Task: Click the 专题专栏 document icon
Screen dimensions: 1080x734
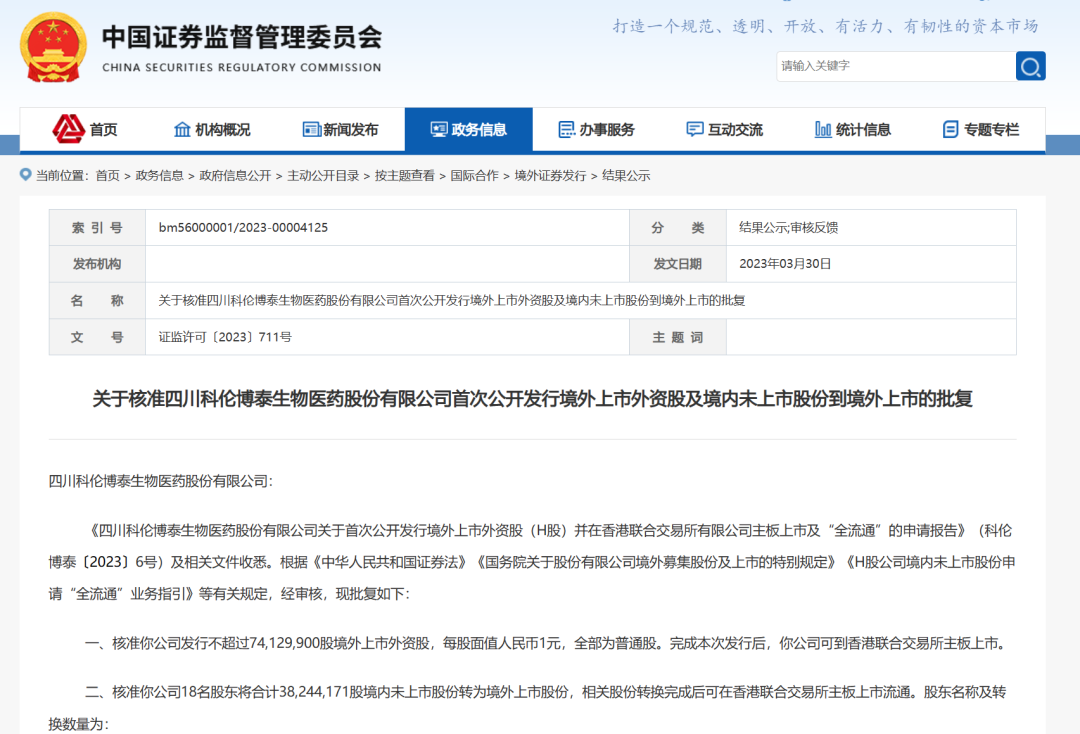Action: pyautogui.click(x=950, y=129)
